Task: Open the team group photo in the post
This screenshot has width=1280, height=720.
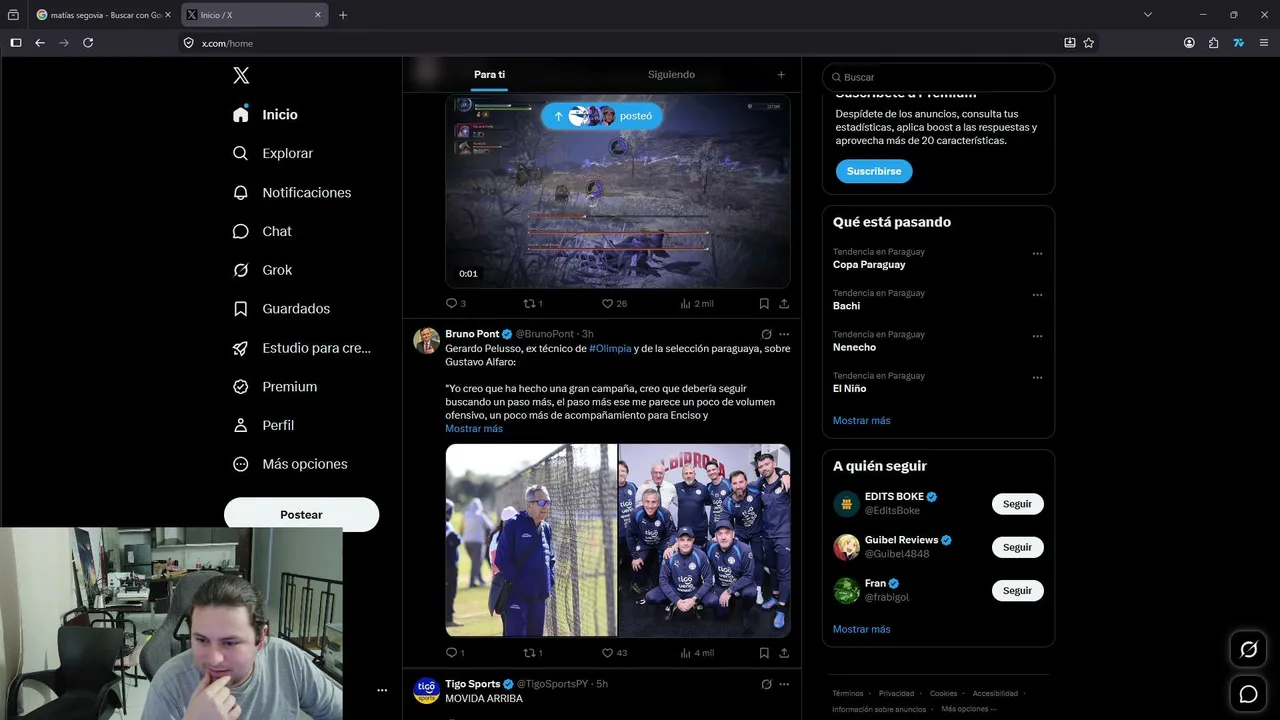Action: [x=704, y=540]
